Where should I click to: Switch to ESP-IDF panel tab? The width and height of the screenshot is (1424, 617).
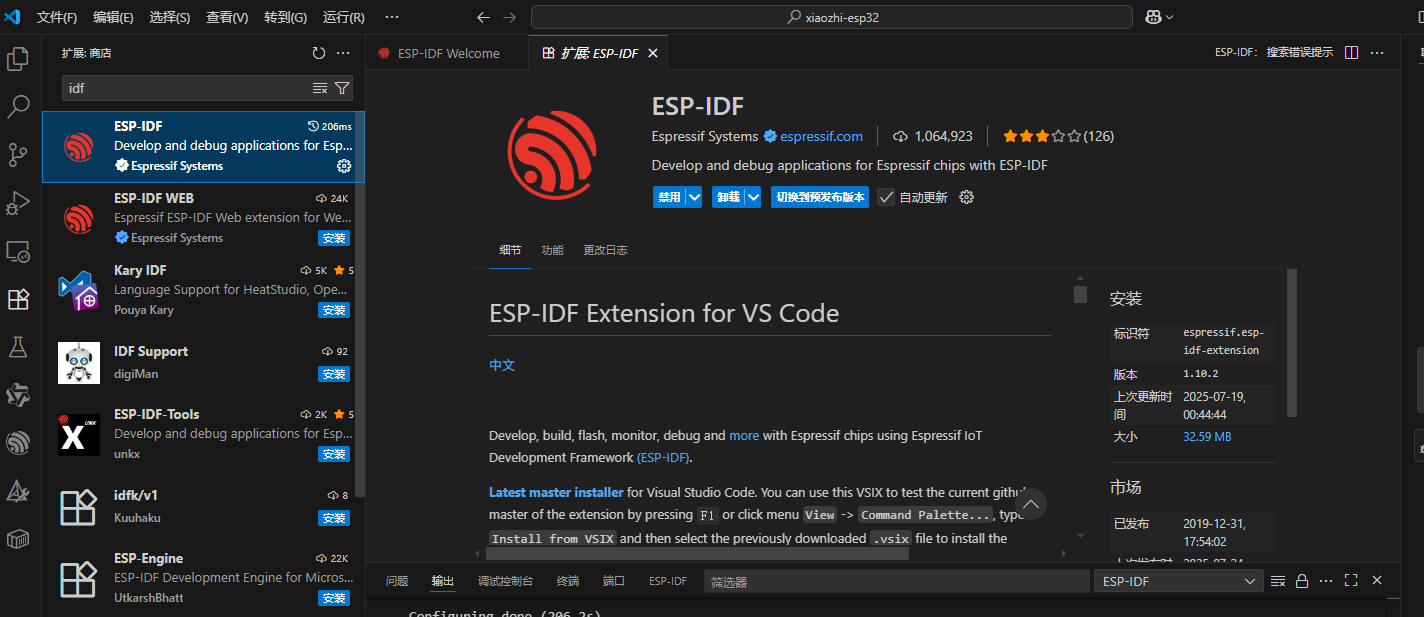pos(667,581)
